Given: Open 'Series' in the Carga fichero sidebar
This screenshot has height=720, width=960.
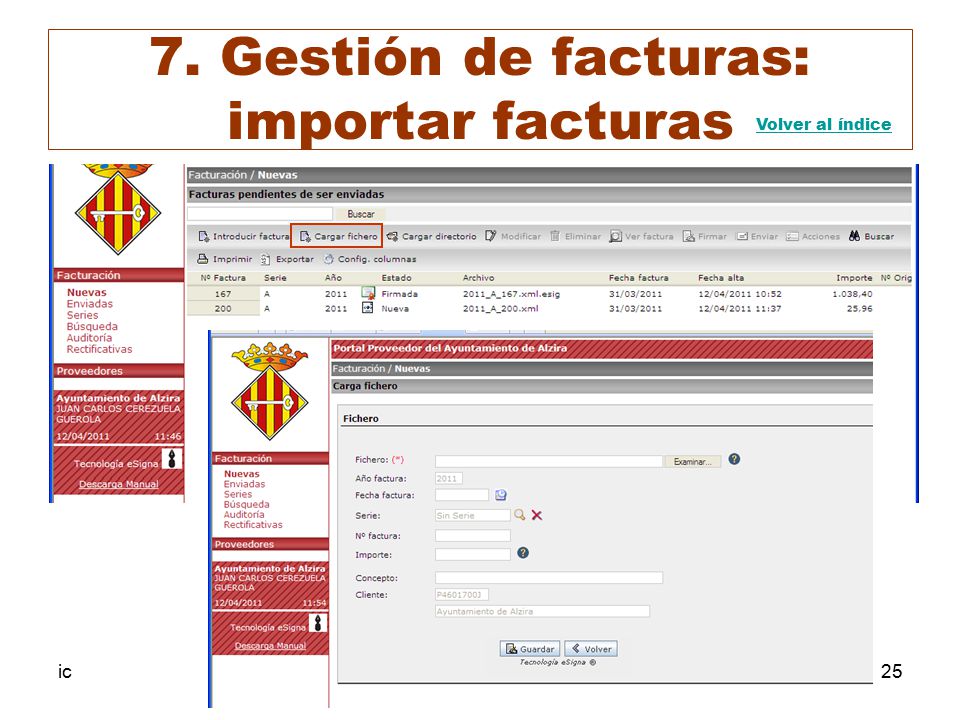Looking at the screenshot, I should (x=238, y=494).
